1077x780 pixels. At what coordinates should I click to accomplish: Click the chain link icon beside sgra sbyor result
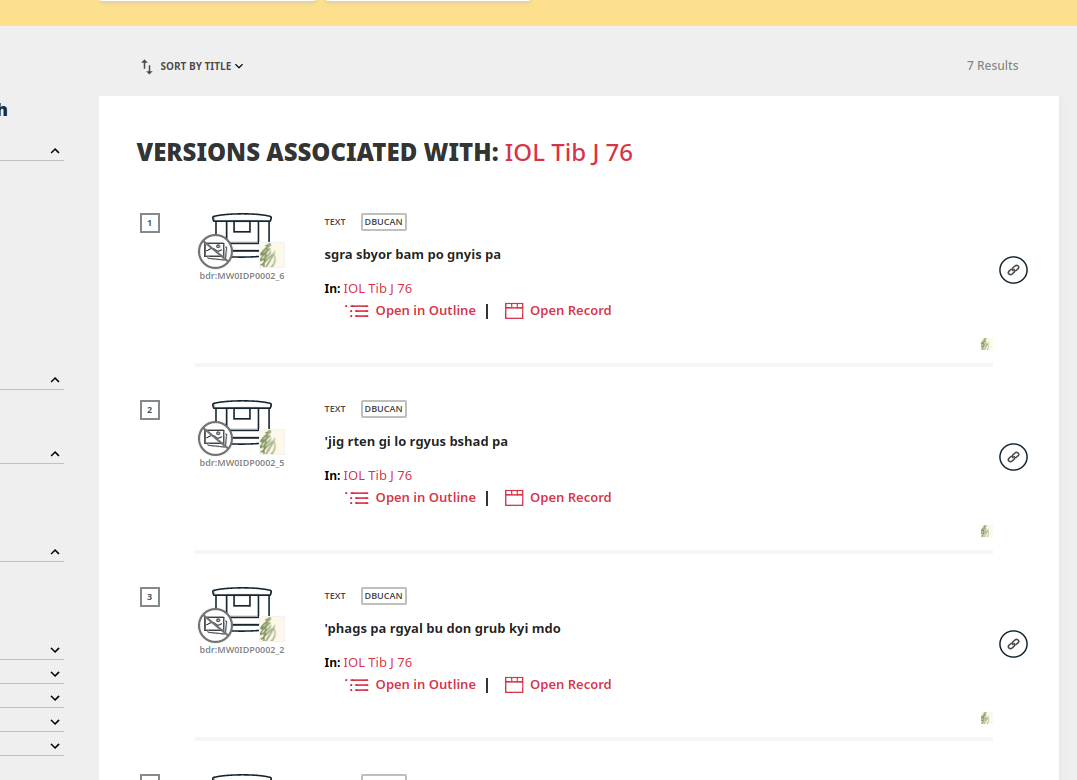click(x=1013, y=270)
